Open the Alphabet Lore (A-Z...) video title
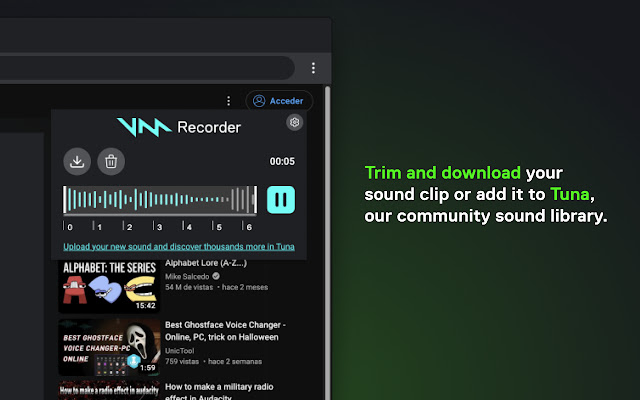The image size is (640, 400). [206, 263]
